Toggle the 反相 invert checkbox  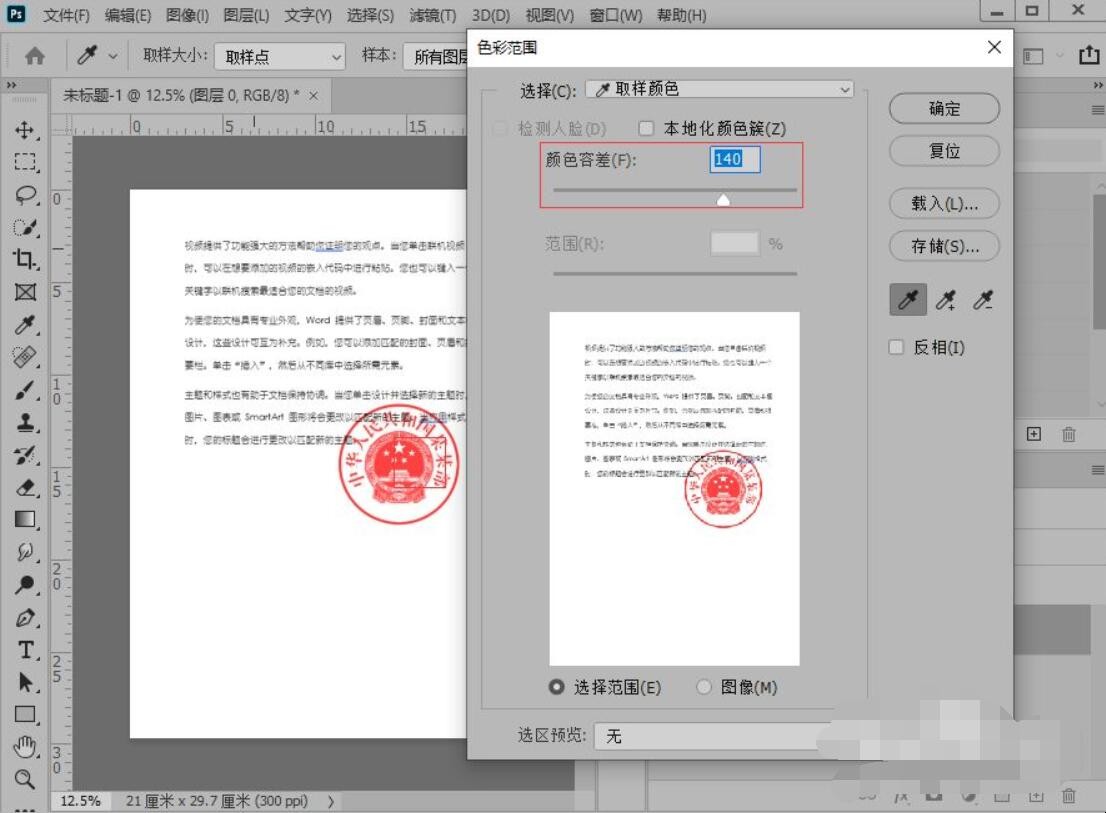tap(897, 347)
